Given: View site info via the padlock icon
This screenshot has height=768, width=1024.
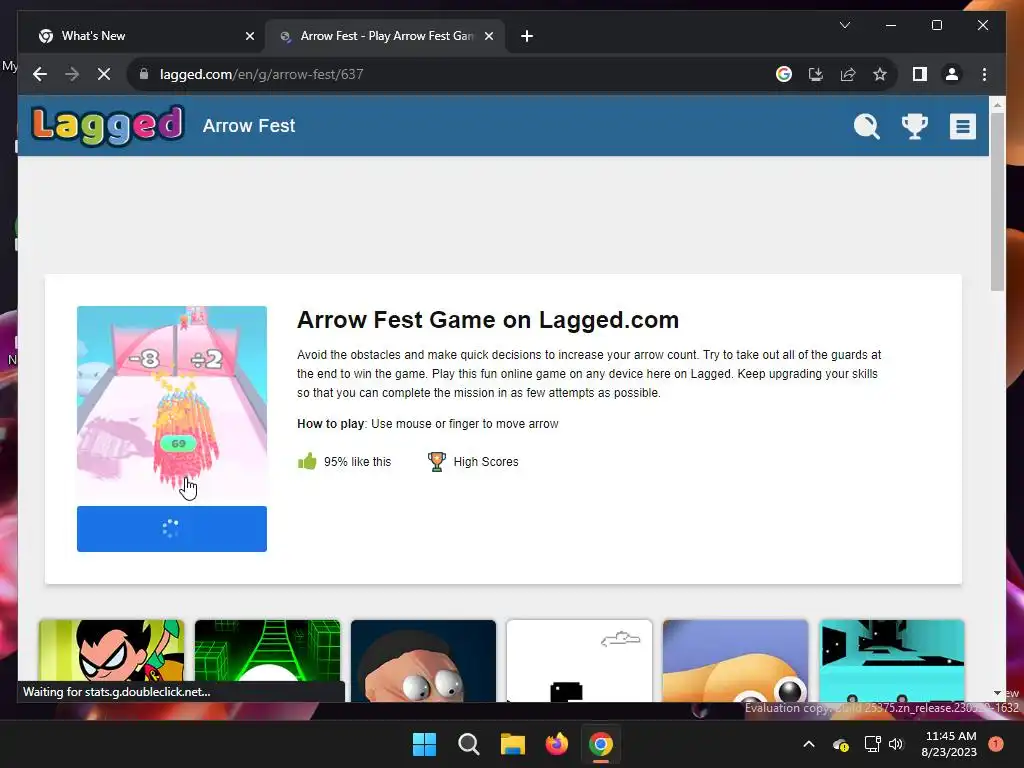Looking at the screenshot, I should [144, 74].
